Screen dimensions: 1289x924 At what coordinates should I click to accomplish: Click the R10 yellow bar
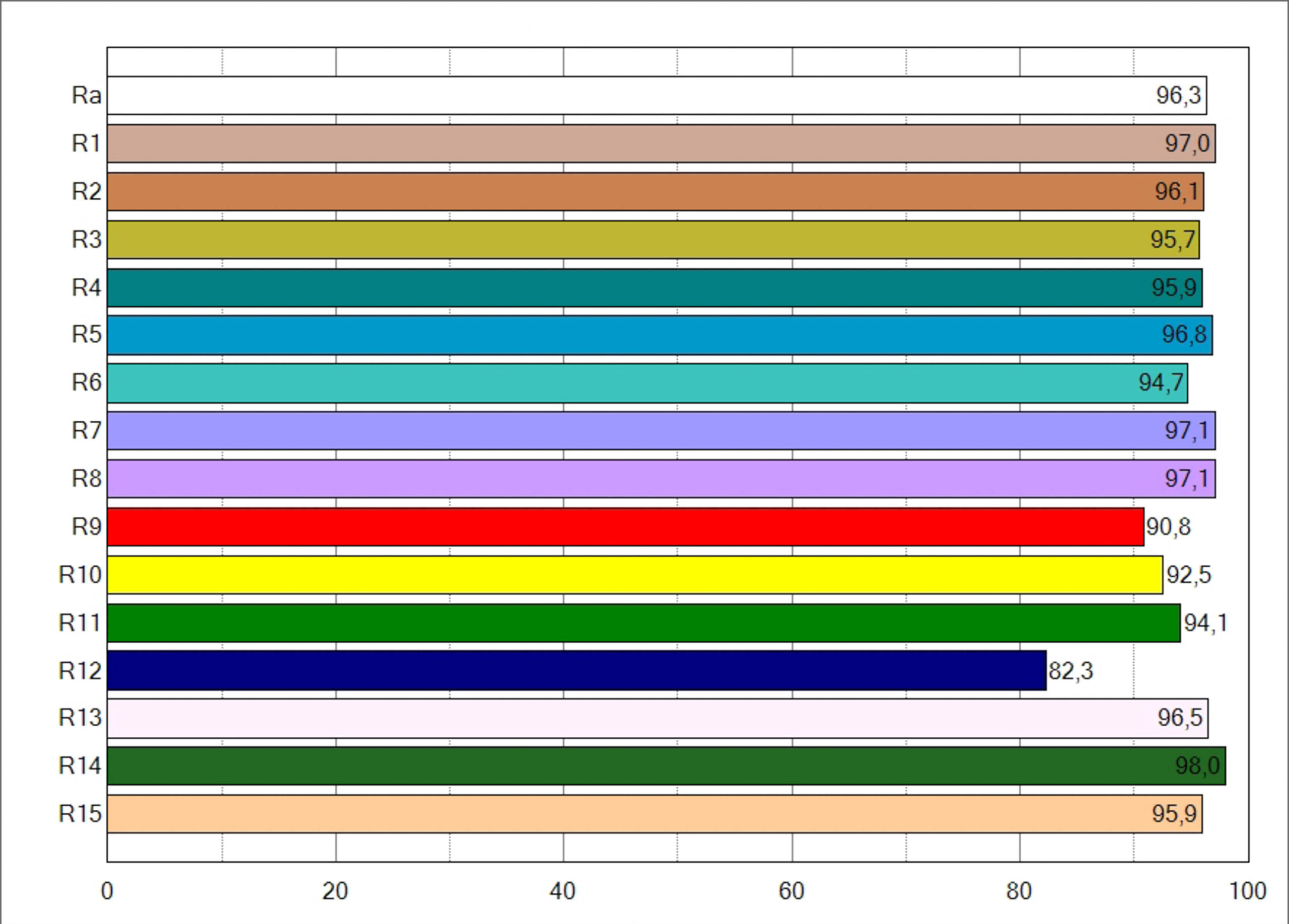pyautogui.click(x=635, y=575)
